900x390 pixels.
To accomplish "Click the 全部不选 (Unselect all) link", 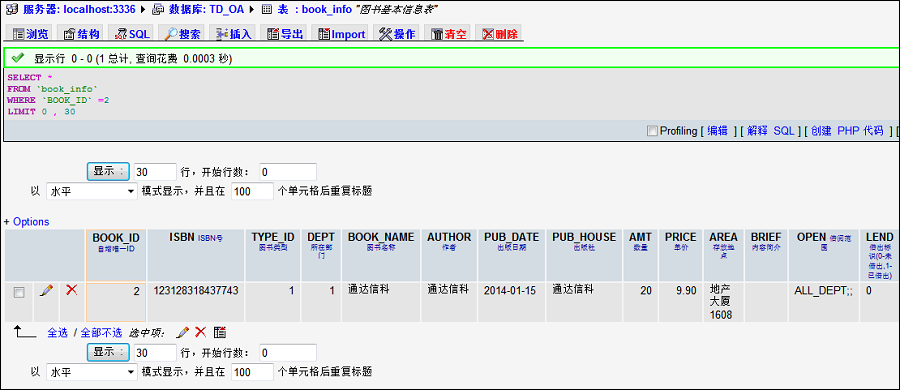I will [x=101, y=333].
